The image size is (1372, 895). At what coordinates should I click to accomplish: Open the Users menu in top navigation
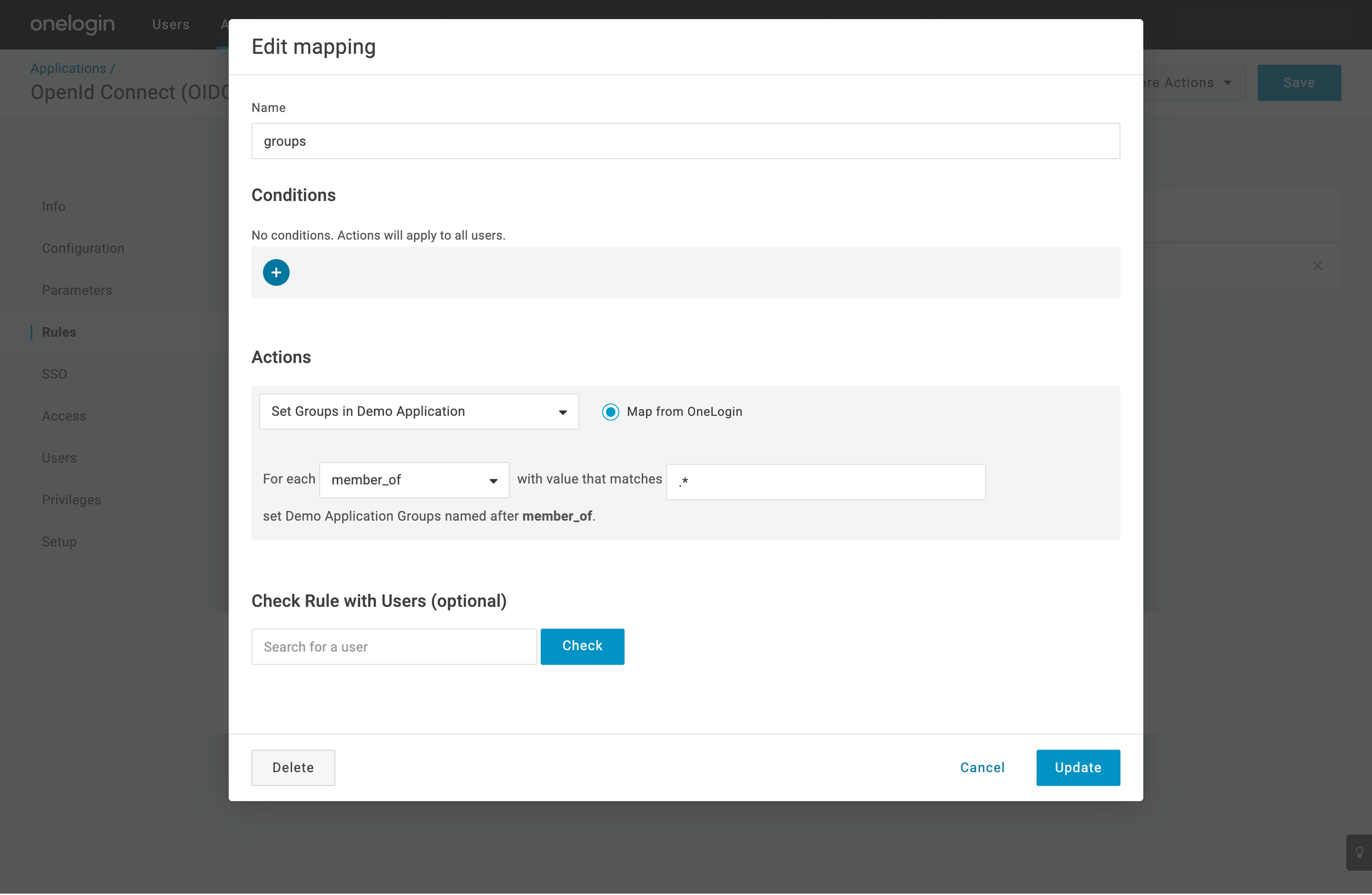pos(171,24)
